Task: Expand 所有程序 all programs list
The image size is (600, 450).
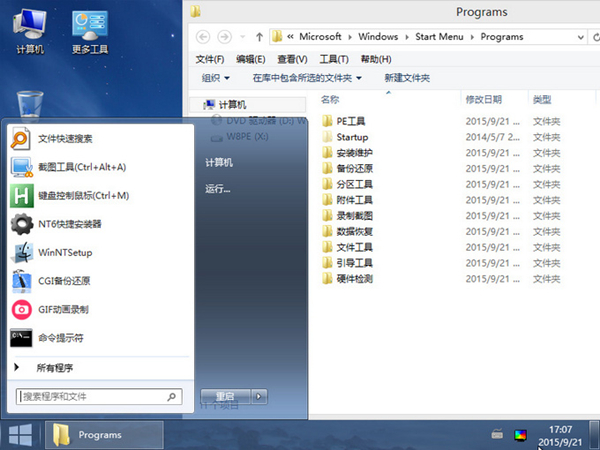Action: [x=55, y=368]
